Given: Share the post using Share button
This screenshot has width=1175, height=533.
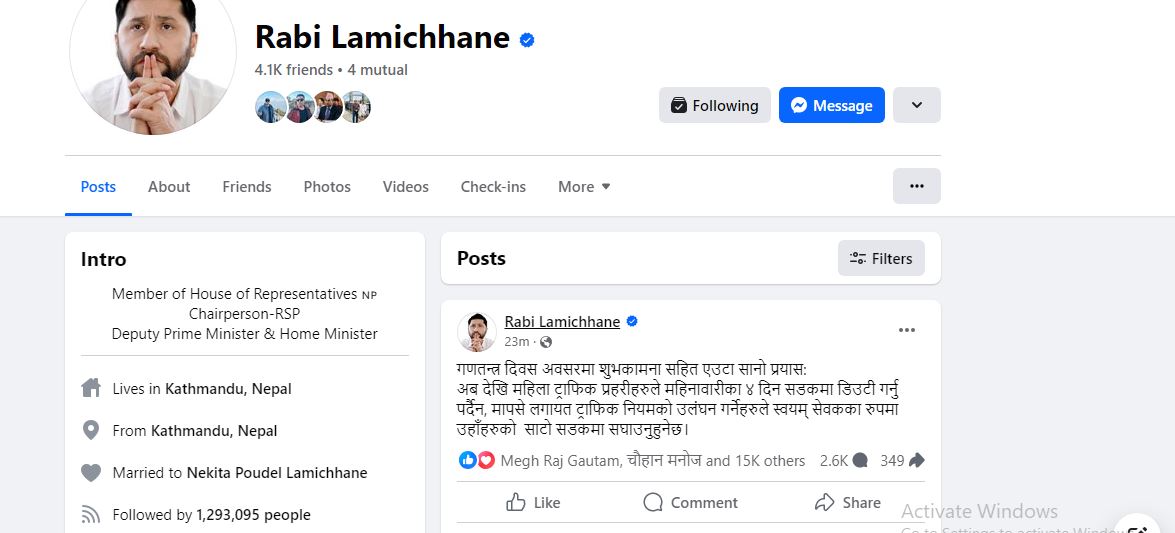Looking at the screenshot, I should [847, 502].
